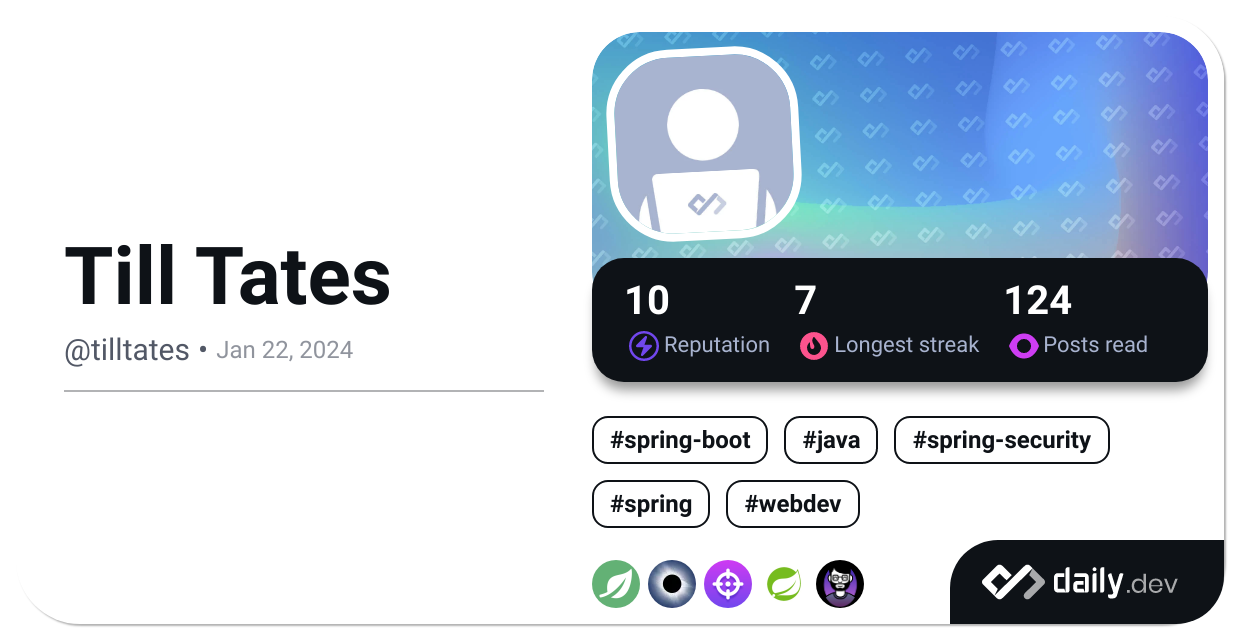This screenshot has height=640, width=1240.
Task: Open the light green Spring leaf source icon
Action: point(784,584)
